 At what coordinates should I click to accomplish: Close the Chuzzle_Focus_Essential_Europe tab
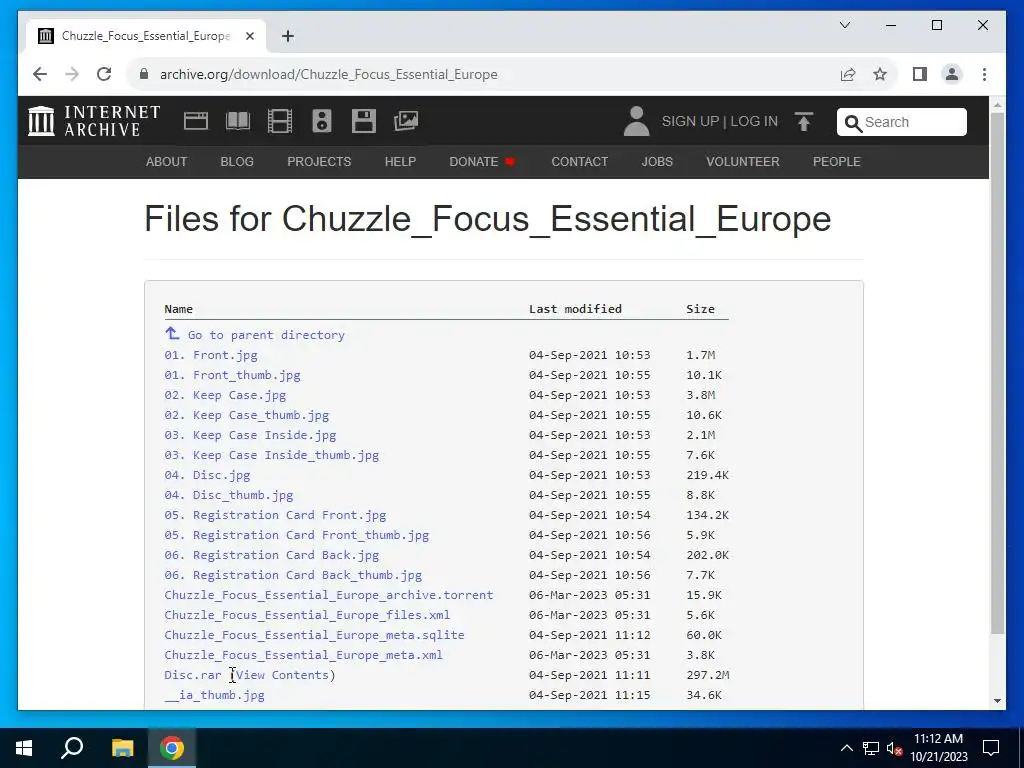pyautogui.click(x=249, y=36)
